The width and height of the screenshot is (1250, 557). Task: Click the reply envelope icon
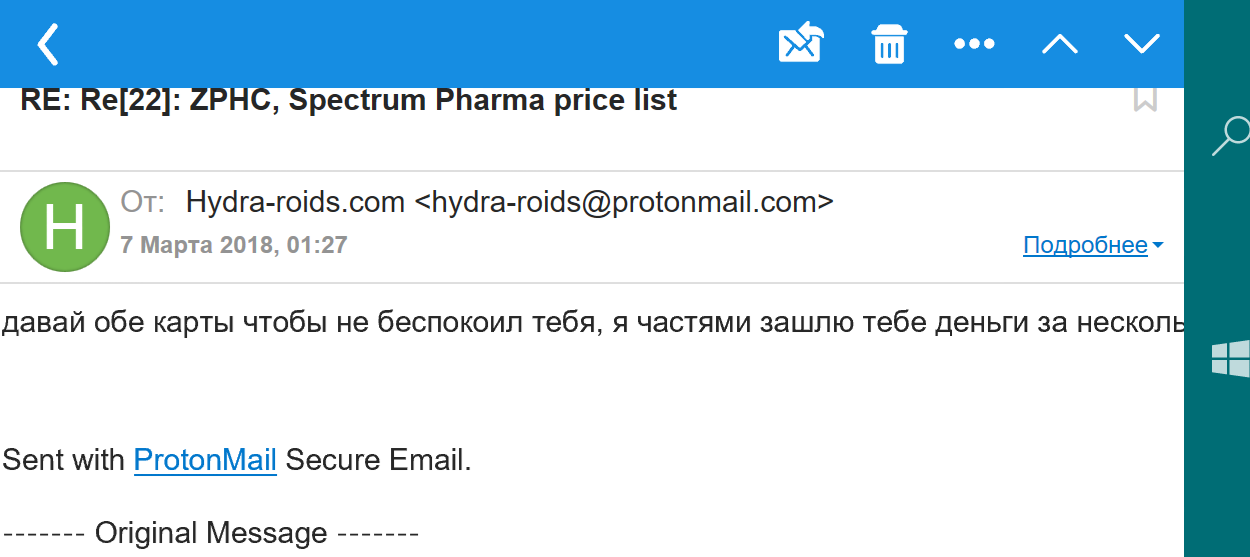tap(800, 44)
